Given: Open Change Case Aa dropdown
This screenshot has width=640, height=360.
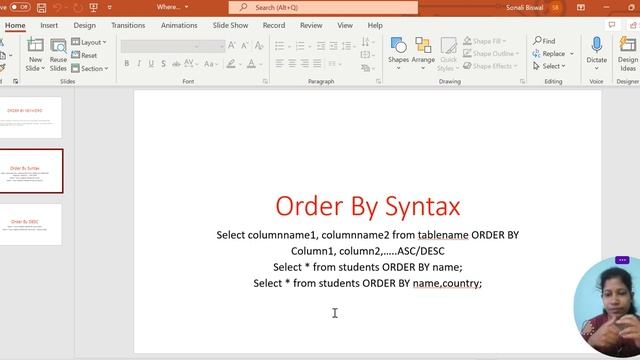Looking at the screenshot, I should coord(211,64).
